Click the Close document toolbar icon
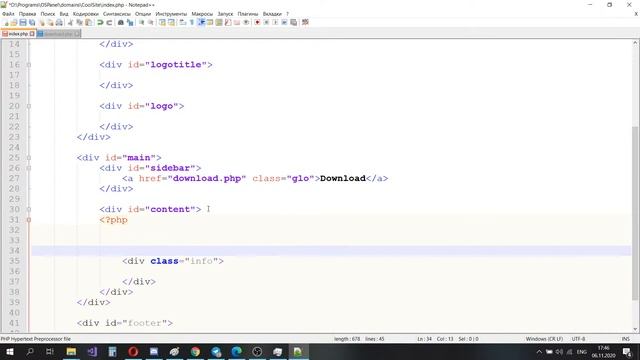The height and width of the screenshot is (360, 640). (x=42, y=22)
